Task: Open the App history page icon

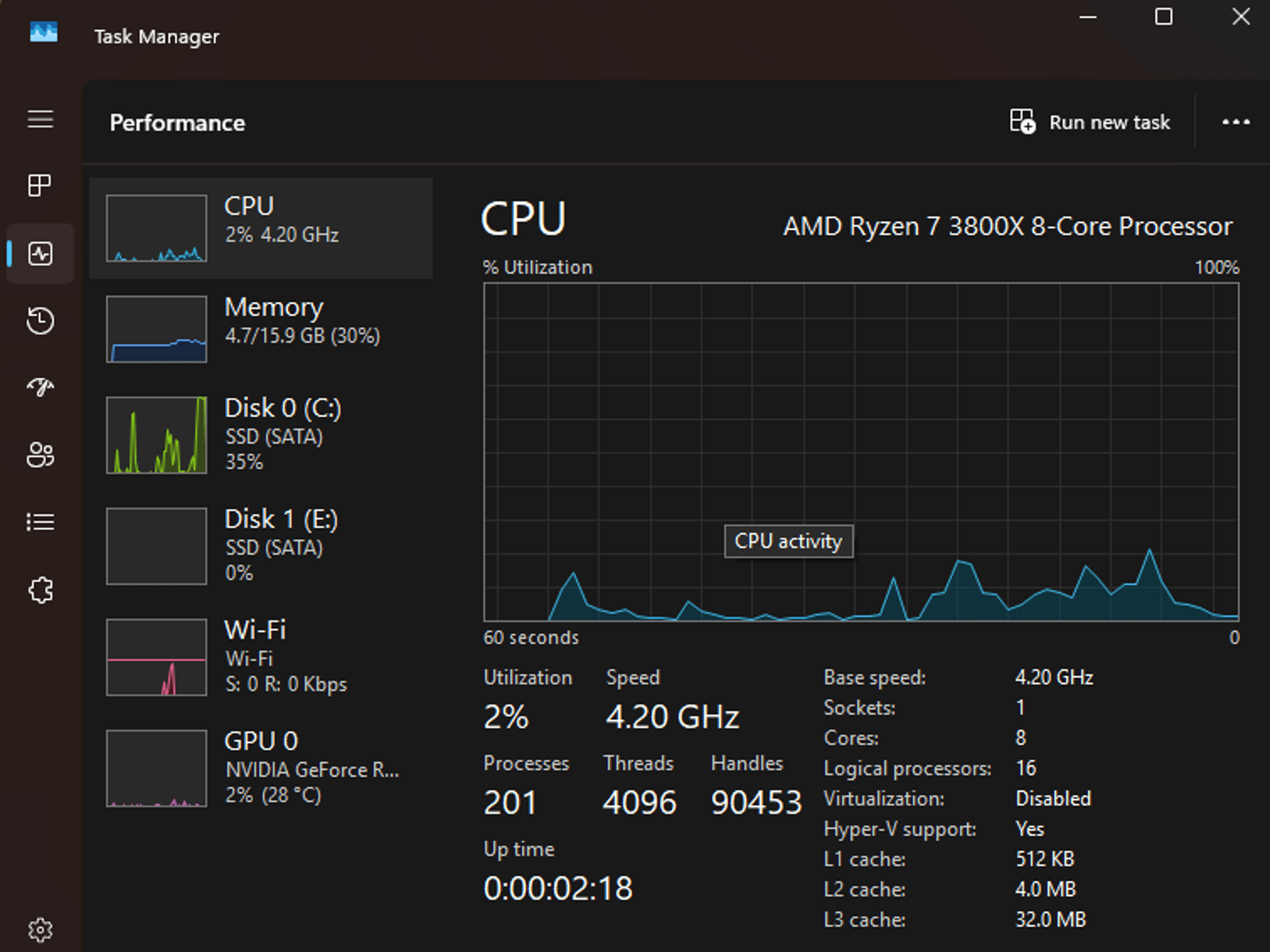Action: (x=40, y=321)
